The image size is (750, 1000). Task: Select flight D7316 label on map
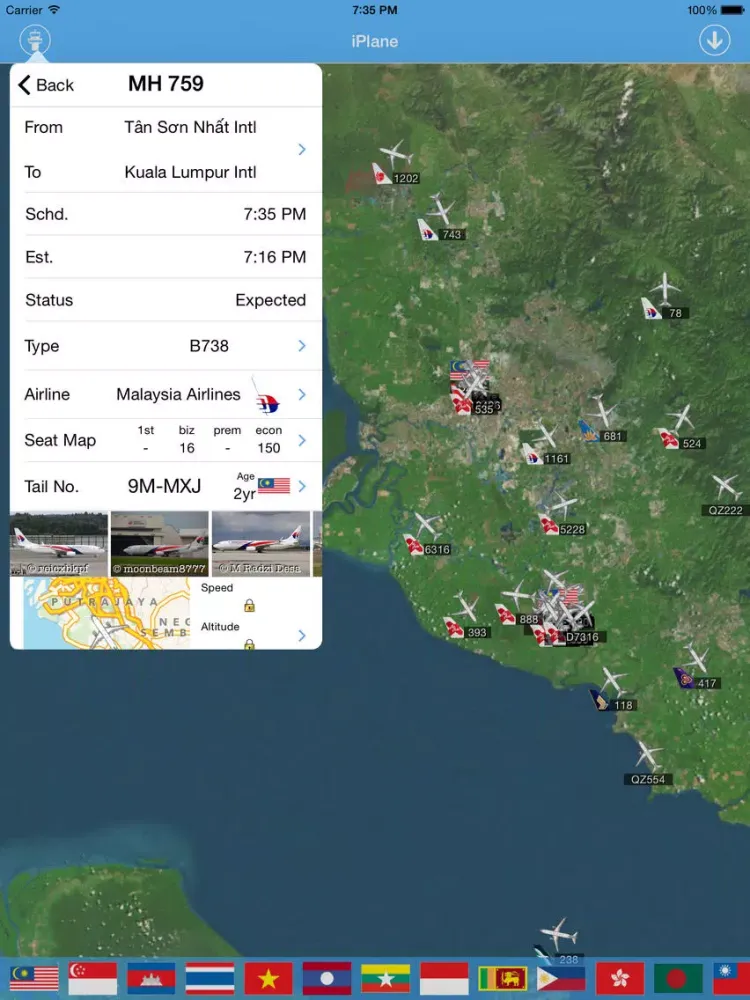[582, 636]
